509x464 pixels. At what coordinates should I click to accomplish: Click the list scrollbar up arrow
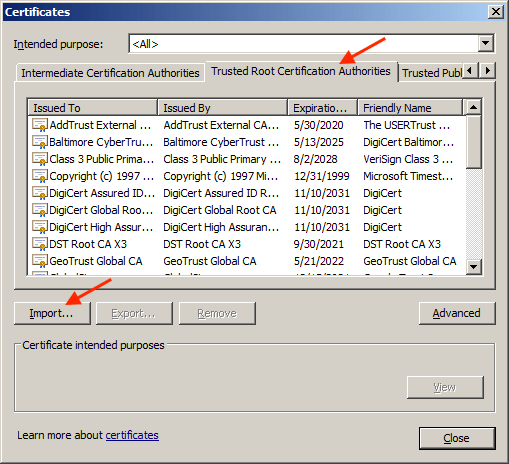click(473, 107)
